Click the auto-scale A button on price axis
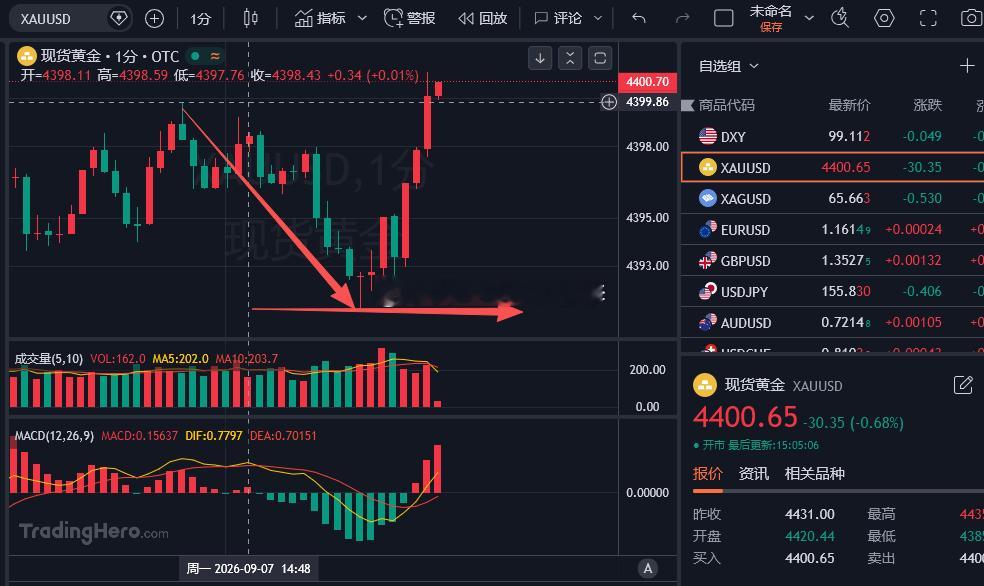 [648, 568]
